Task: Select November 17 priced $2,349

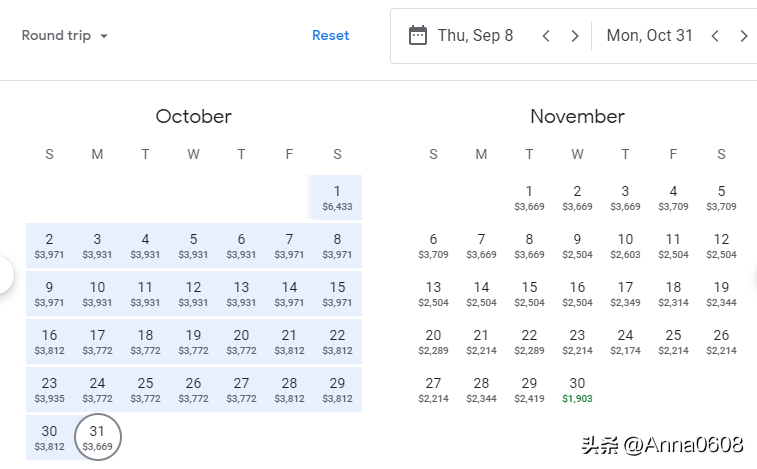Action: point(625,294)
